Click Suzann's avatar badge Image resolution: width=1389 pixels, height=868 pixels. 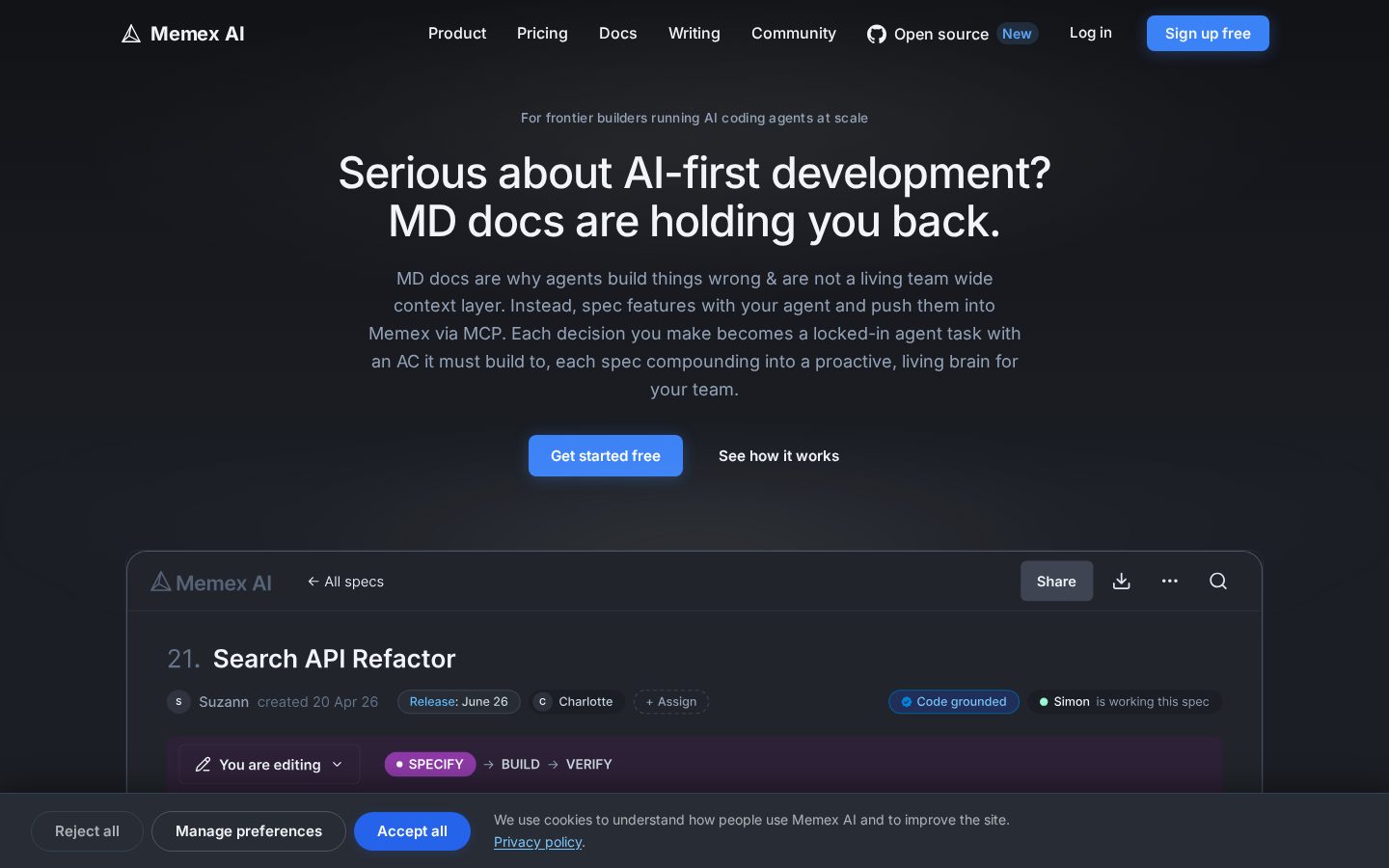[x=178, y=702]
